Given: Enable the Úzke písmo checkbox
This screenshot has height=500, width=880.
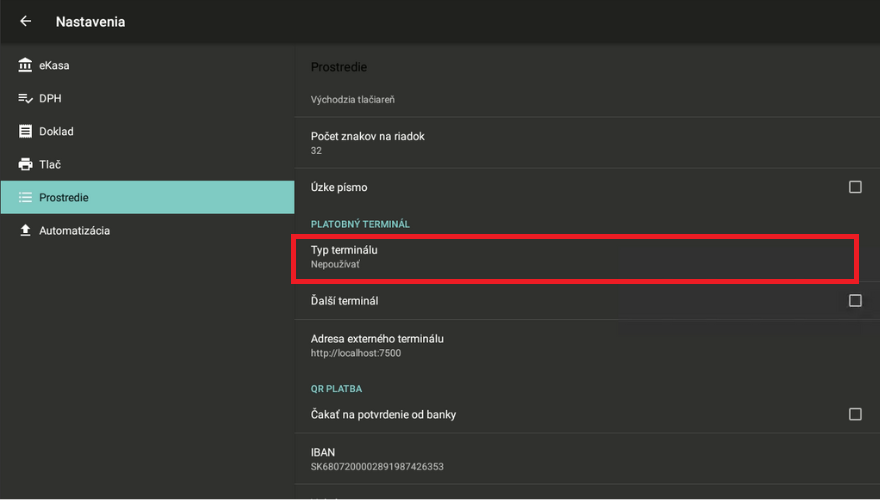Looking at the screenshot, I should point(855,187).
